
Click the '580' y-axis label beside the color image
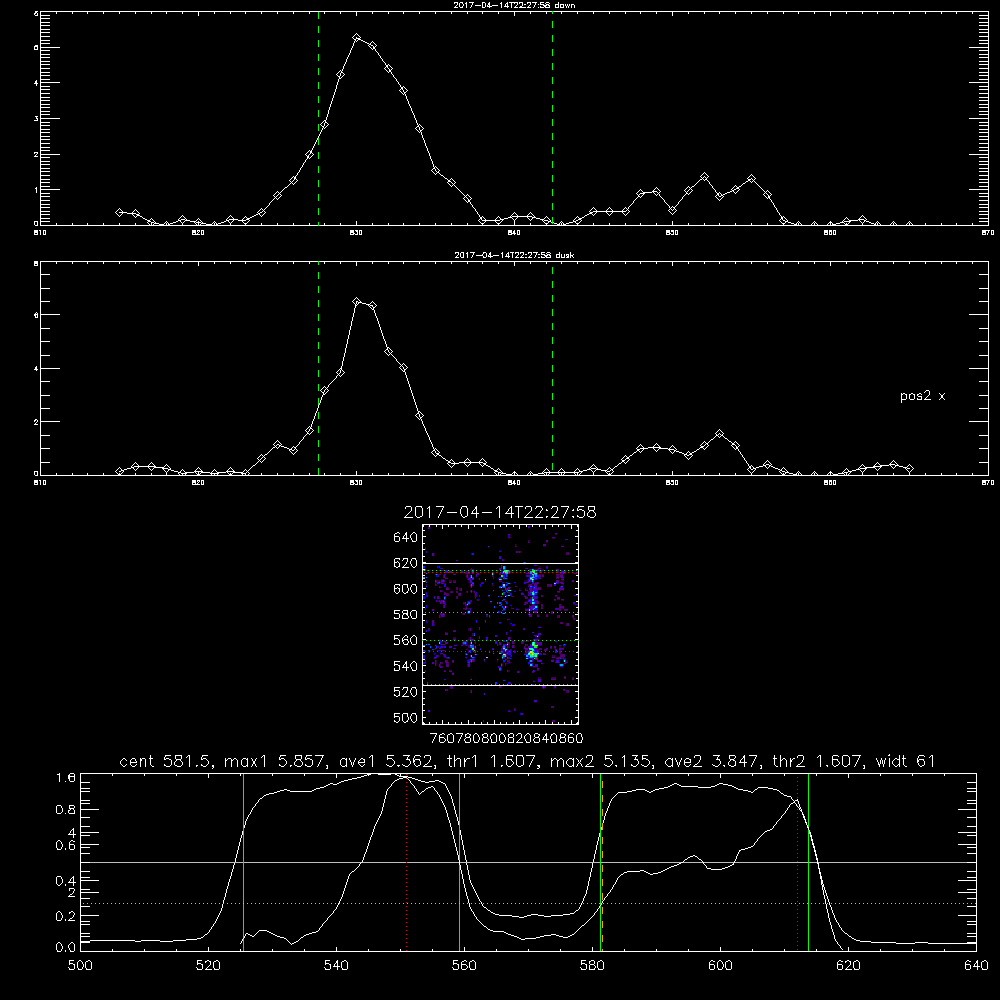(405, 615)
